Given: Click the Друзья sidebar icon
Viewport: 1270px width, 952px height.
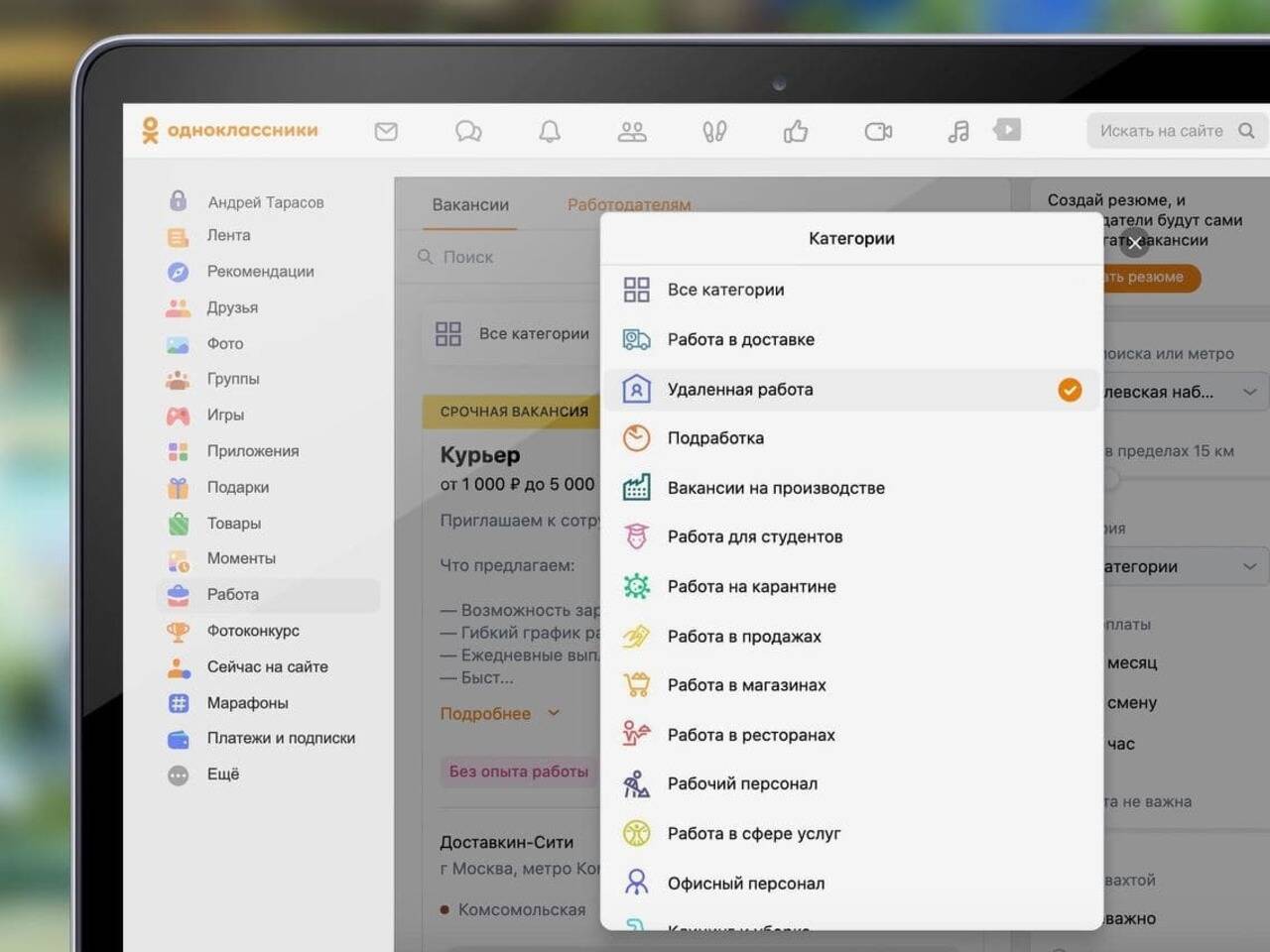Looking at the screenshot, I should click(178, 308).
